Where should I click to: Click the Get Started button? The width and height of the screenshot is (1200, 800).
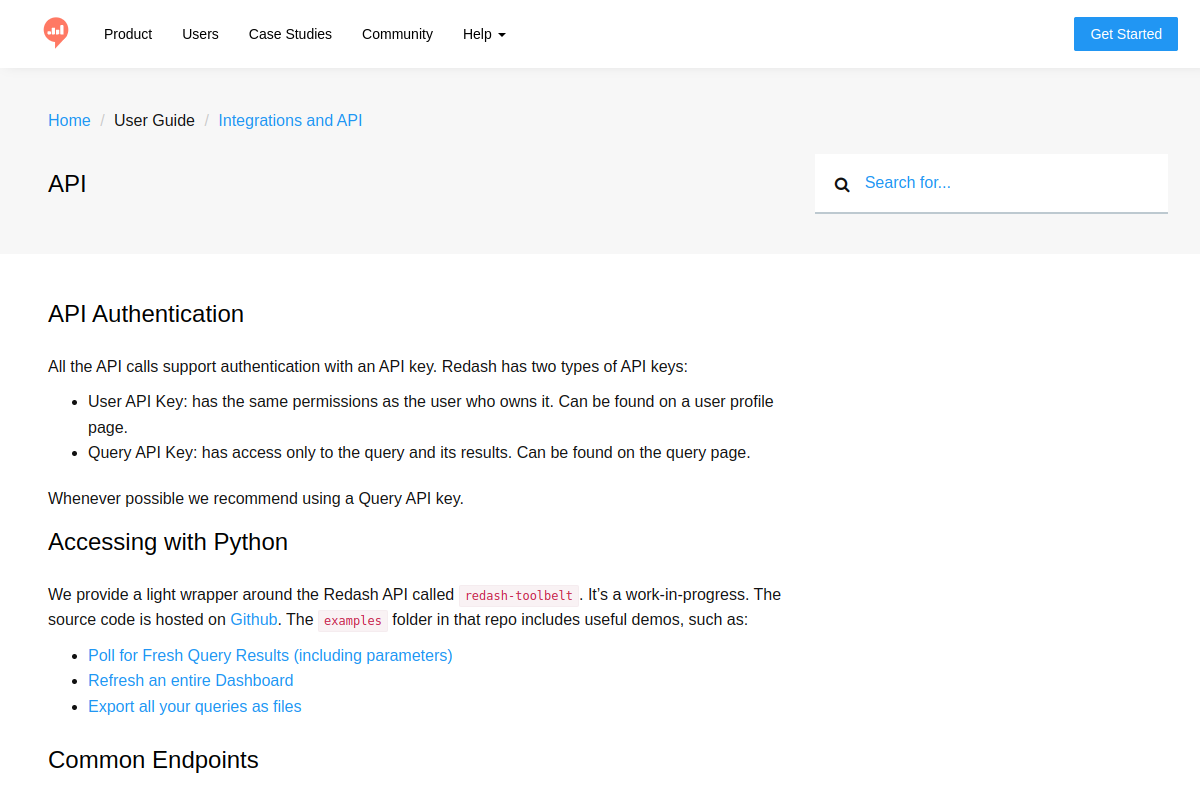1126,34
